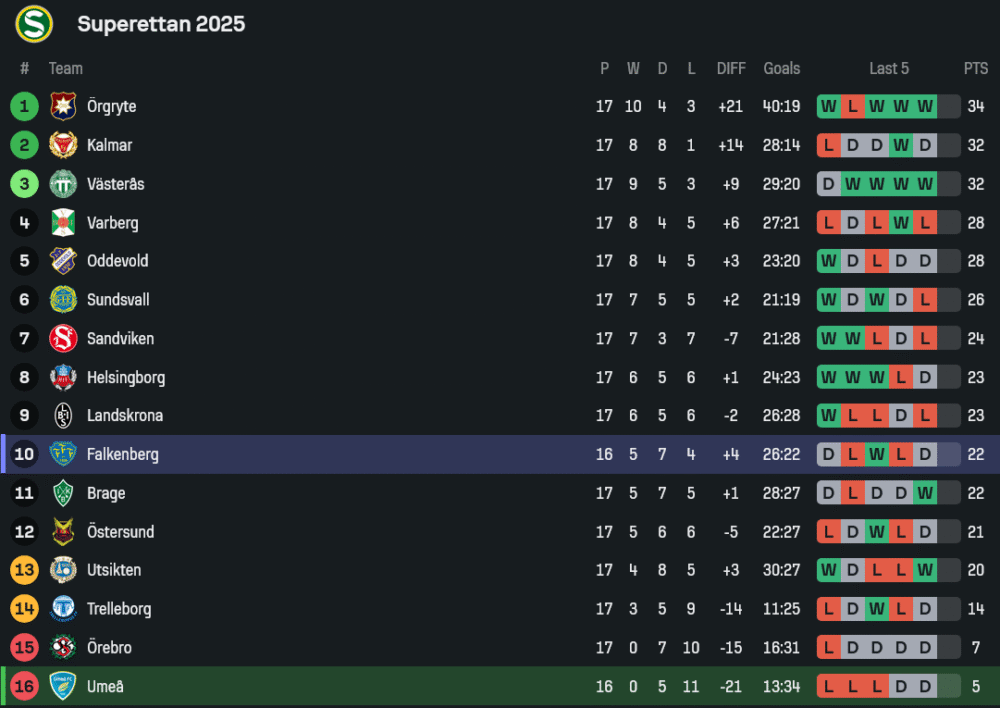
Task: Click the DIFF column header
Action: click(731, 68)
